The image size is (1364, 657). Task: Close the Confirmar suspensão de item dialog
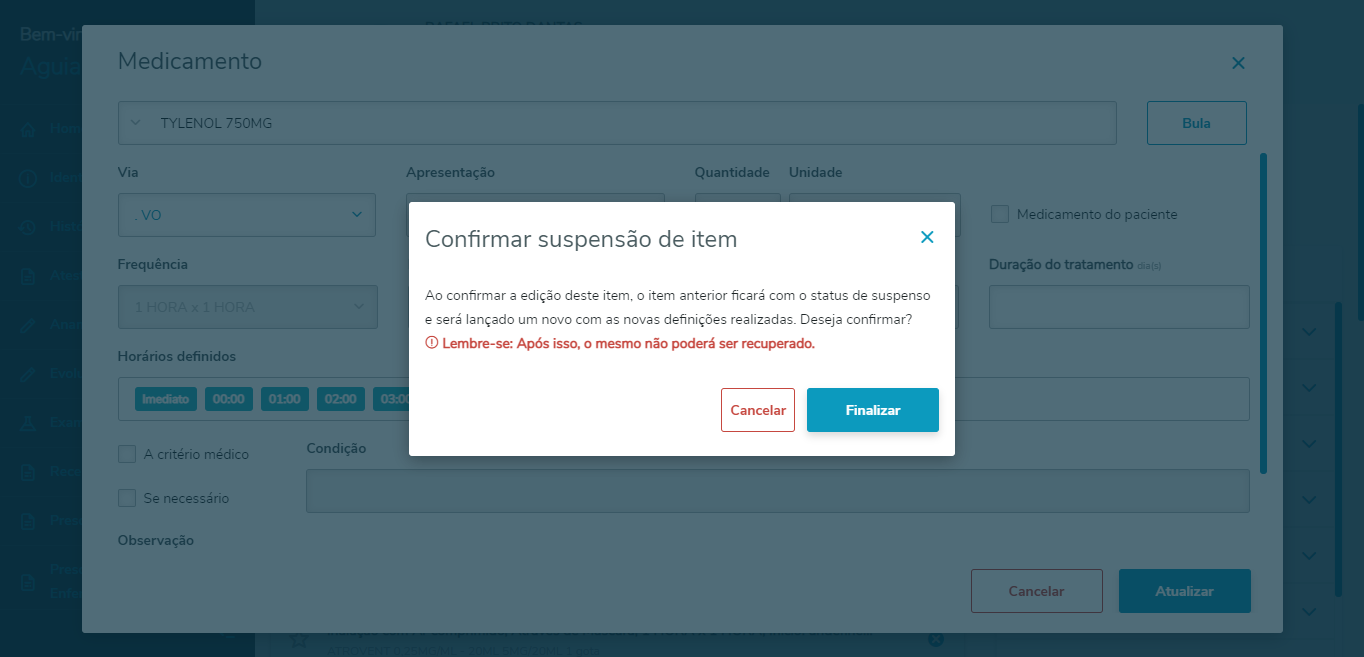pos(927,238)
